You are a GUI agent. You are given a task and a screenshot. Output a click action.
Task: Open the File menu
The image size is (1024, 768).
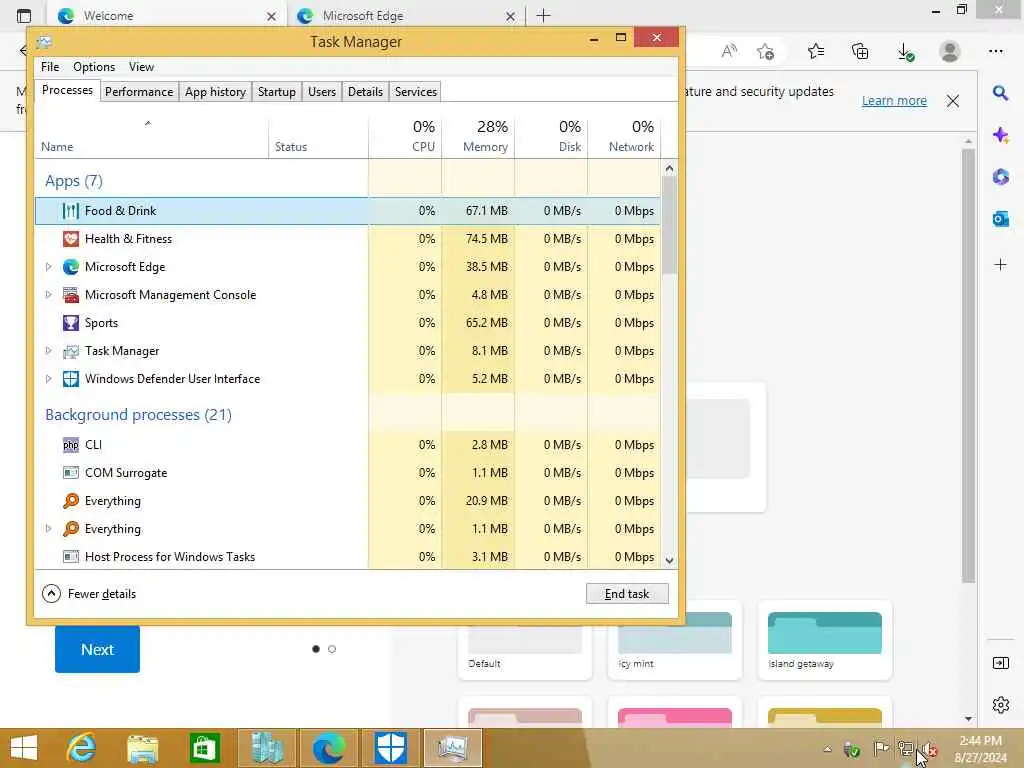point(50,67)
